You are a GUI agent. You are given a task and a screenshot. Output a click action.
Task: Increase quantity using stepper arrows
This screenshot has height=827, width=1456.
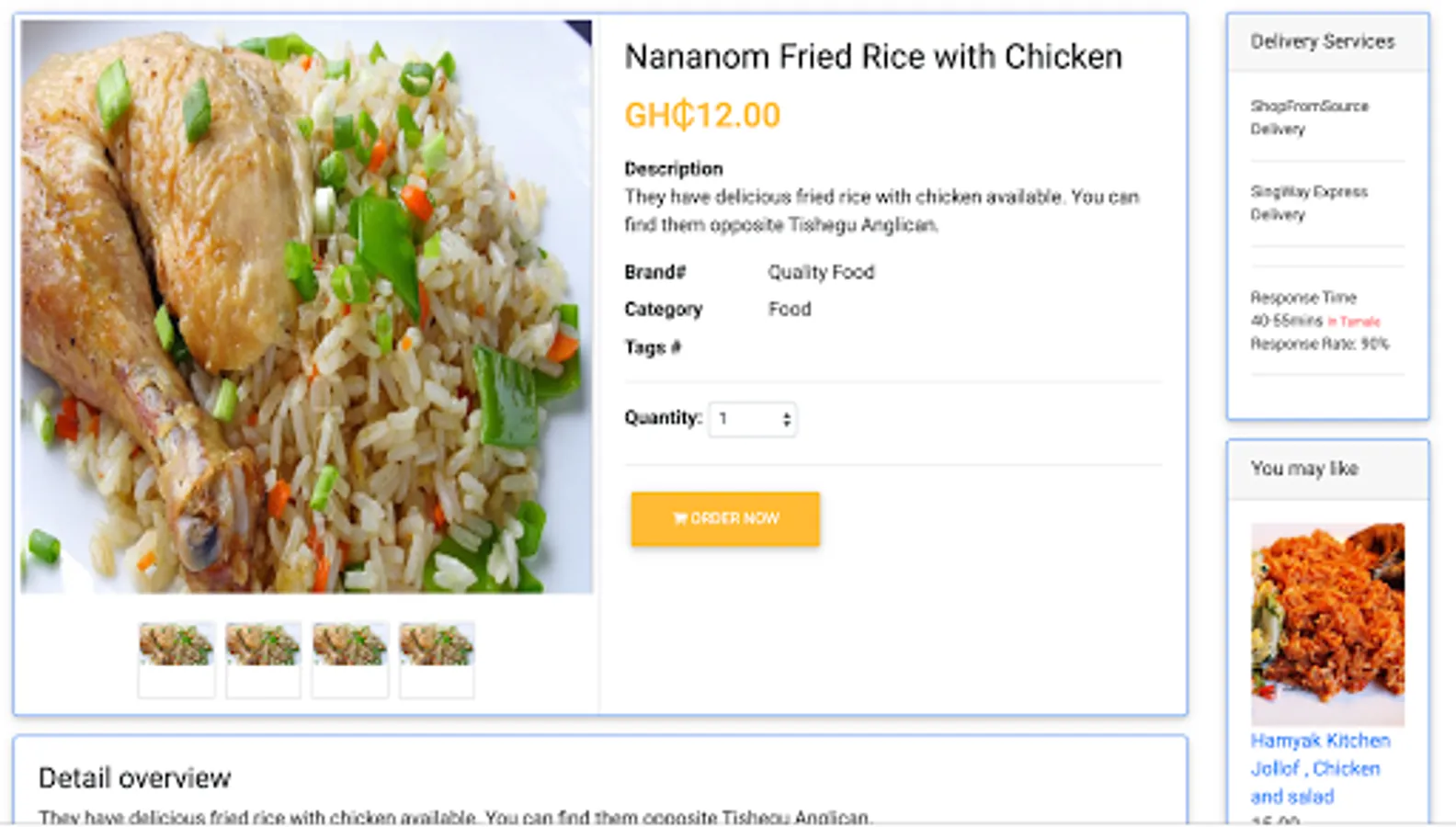pos(786,414)
